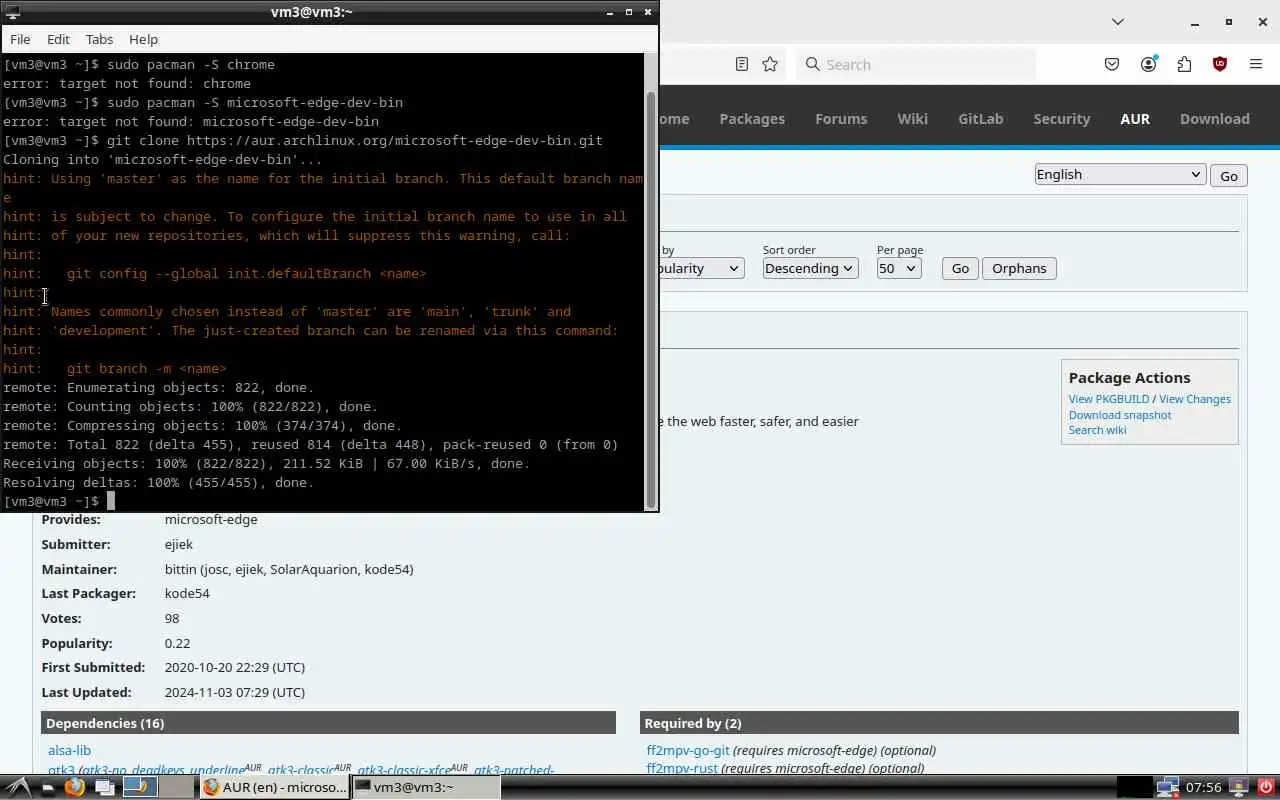Open the English language dropdown
This screenshot has height=800, width=1280.
tap(1120, 174)
